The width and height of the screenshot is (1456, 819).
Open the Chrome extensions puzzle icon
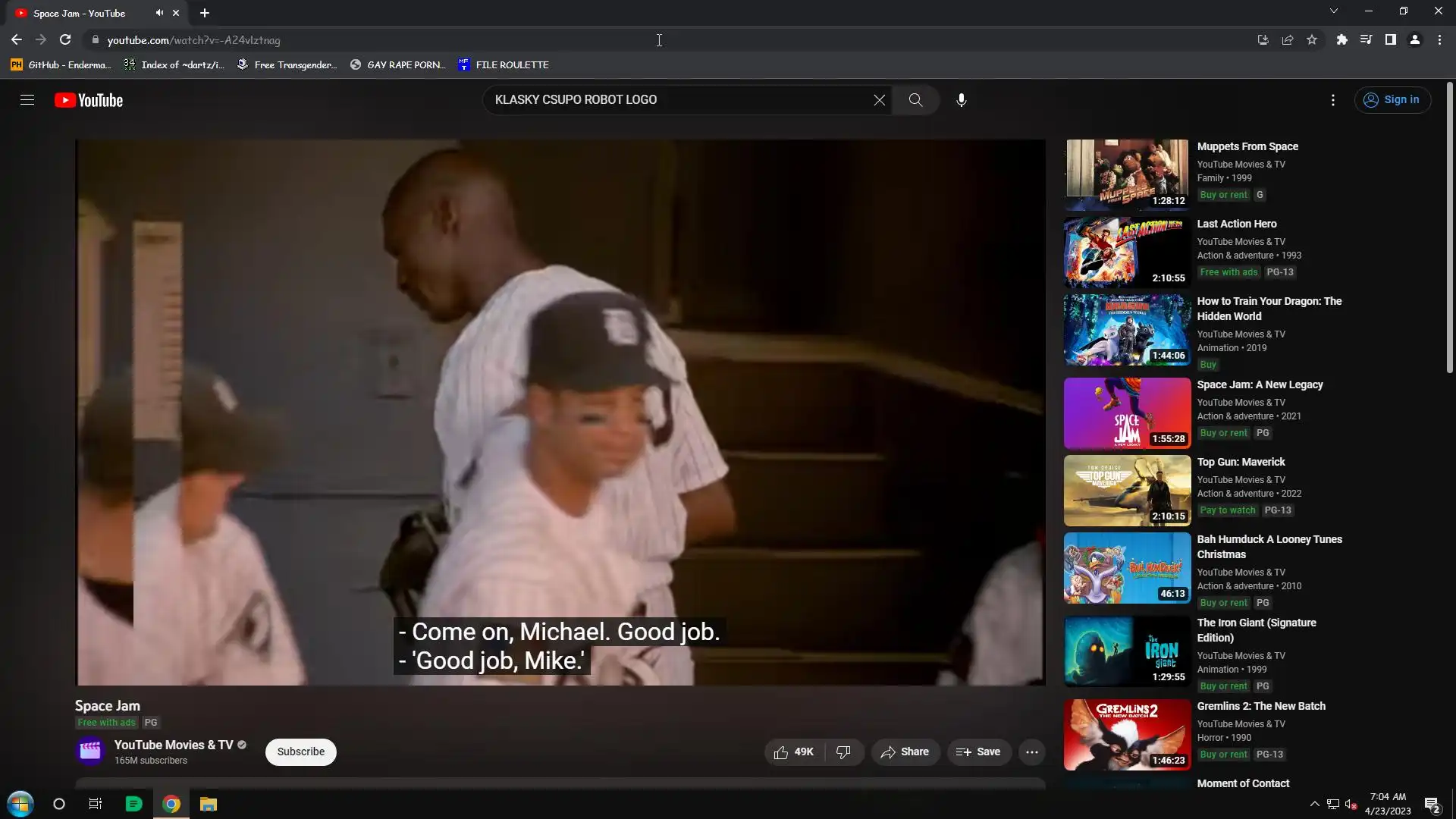point(1341,39)
